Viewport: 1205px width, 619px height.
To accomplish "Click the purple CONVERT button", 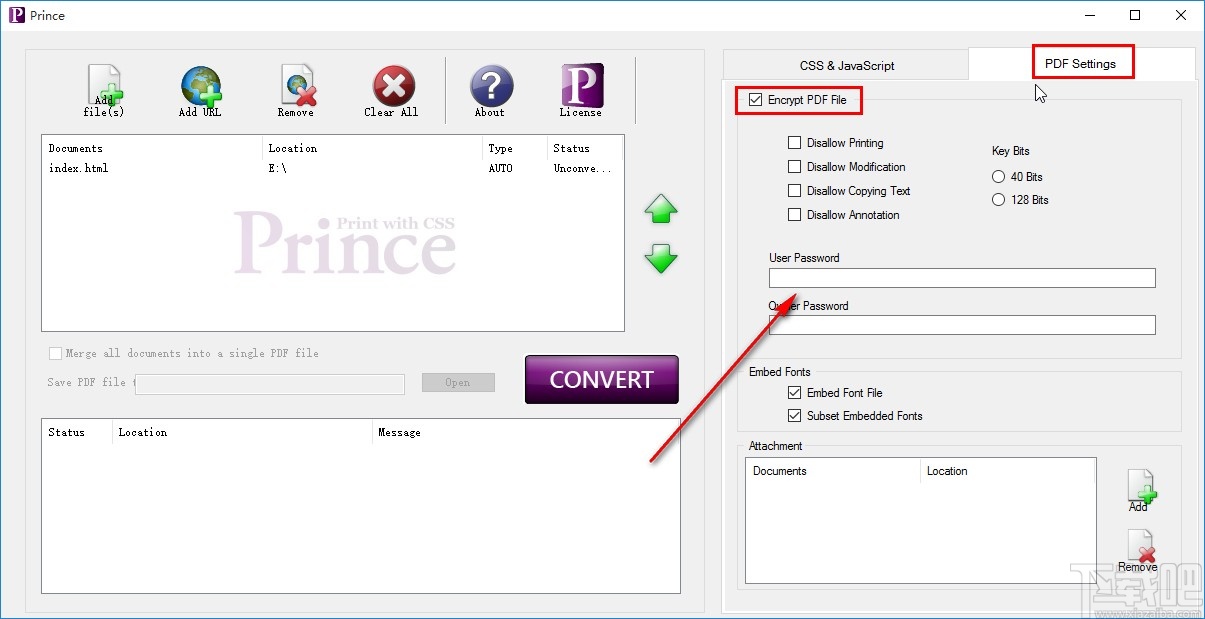I will 602,380.
